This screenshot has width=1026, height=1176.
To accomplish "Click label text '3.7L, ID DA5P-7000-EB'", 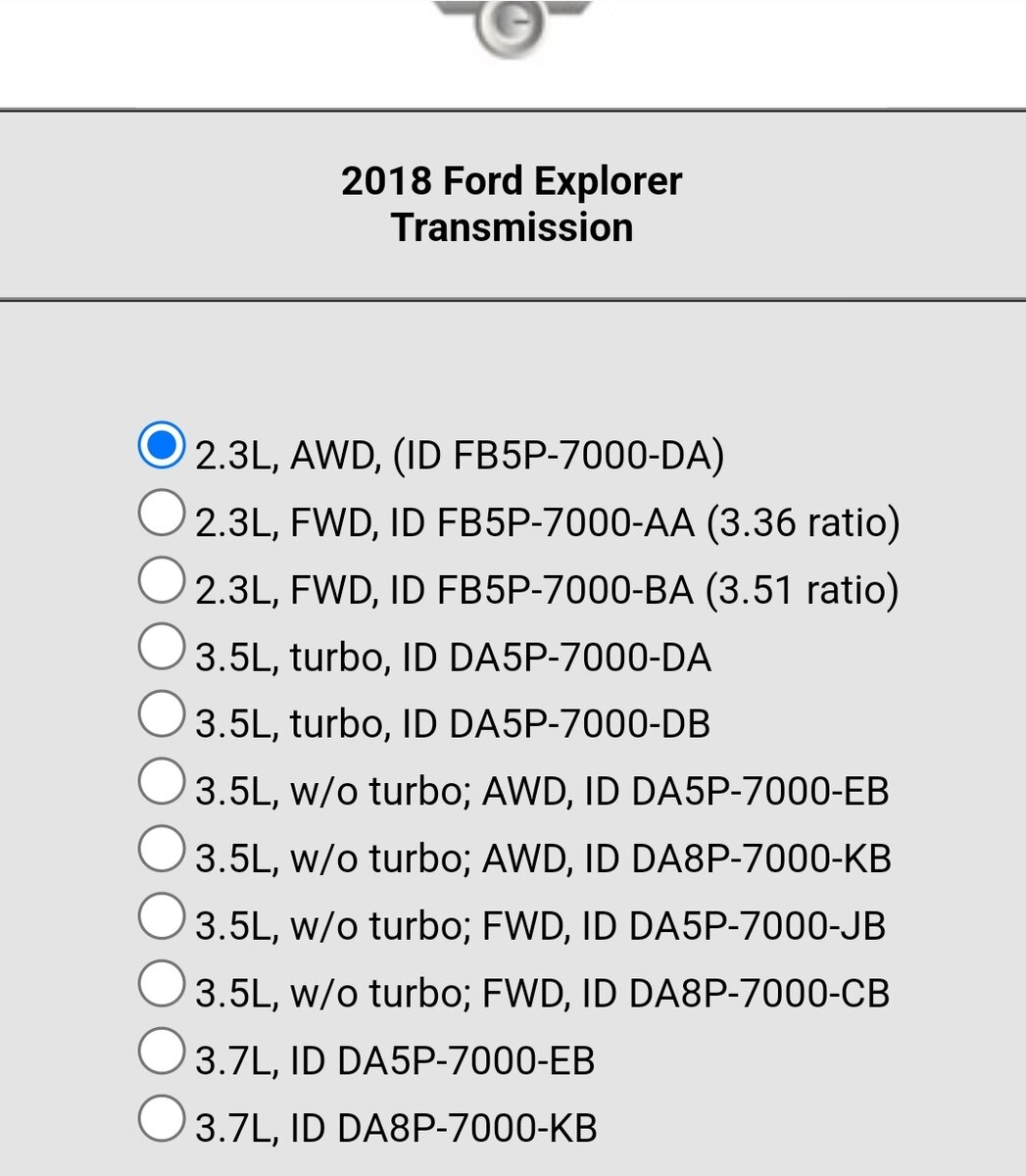I will point(395,1060).
